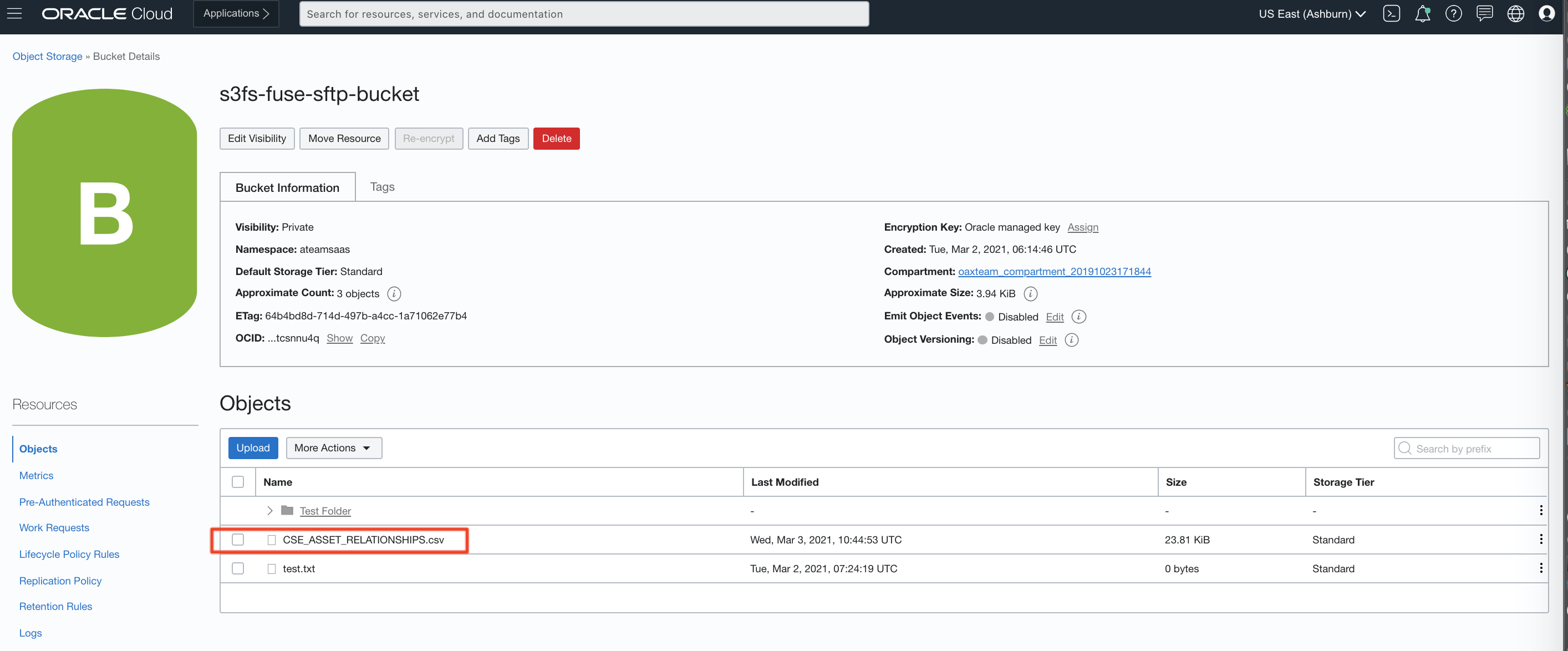This screenshot has height=651, width=1568.
Task: Open Lifecycle Policy Rules in Resources
Action: pyautogui.click(x=69, y=554)
